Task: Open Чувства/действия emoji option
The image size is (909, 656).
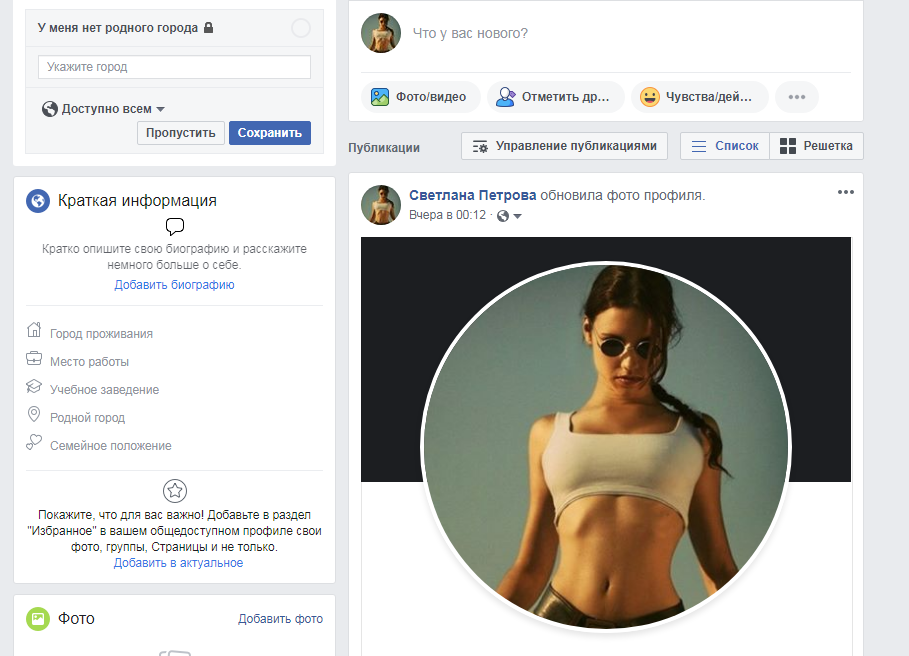Action: [x=650, y=97]
